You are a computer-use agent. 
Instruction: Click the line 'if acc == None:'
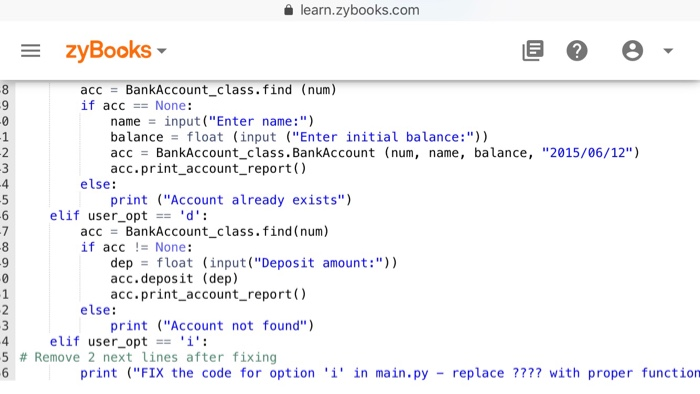tap(136, 106)
